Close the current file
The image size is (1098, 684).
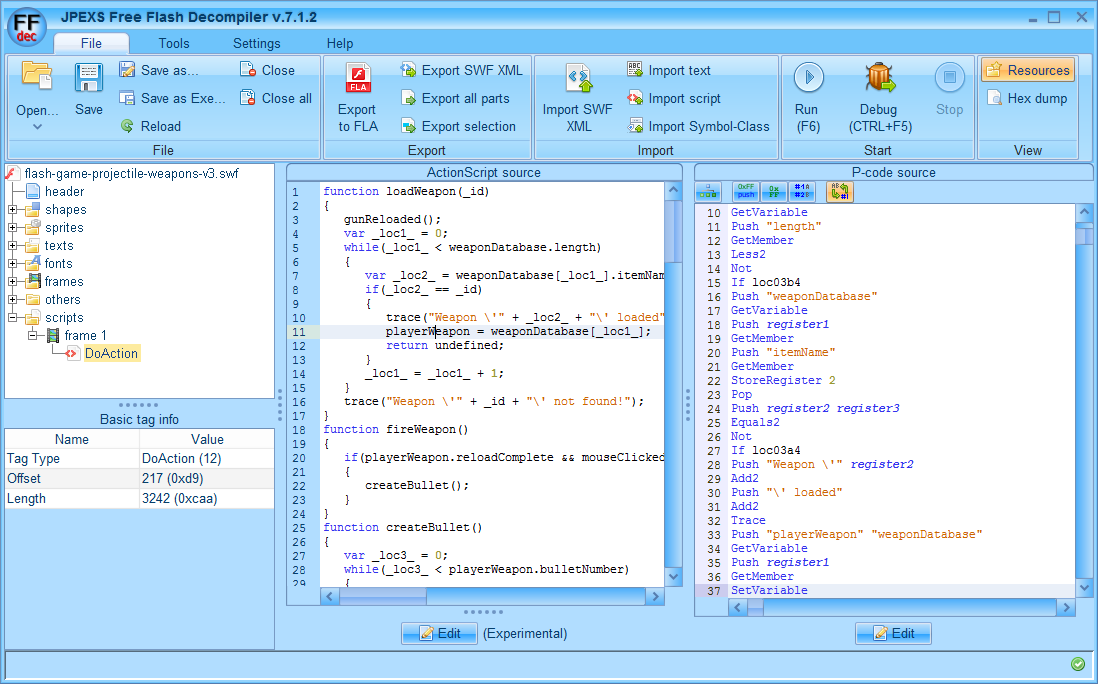267,70
